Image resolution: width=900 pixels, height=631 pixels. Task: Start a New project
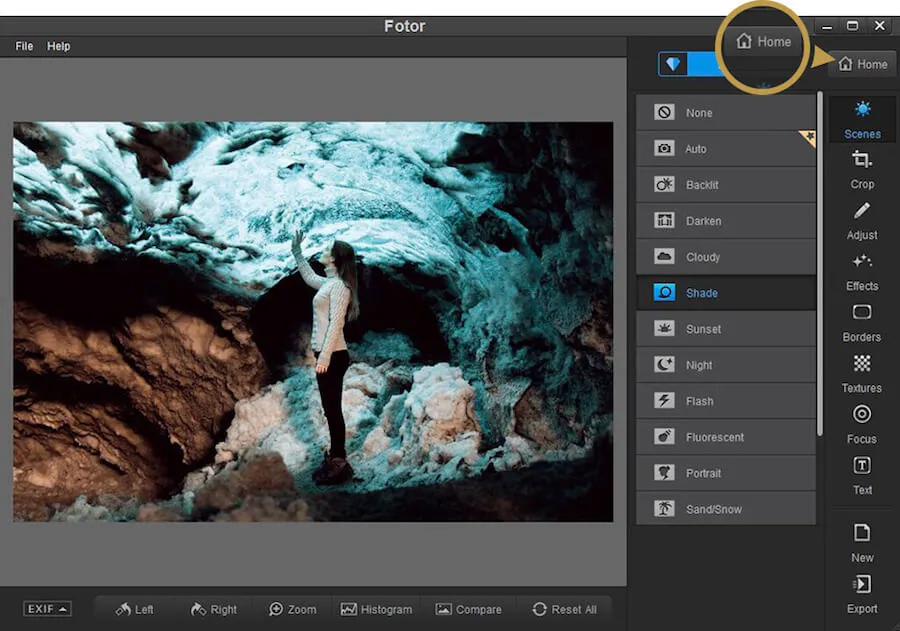[861, 544]
